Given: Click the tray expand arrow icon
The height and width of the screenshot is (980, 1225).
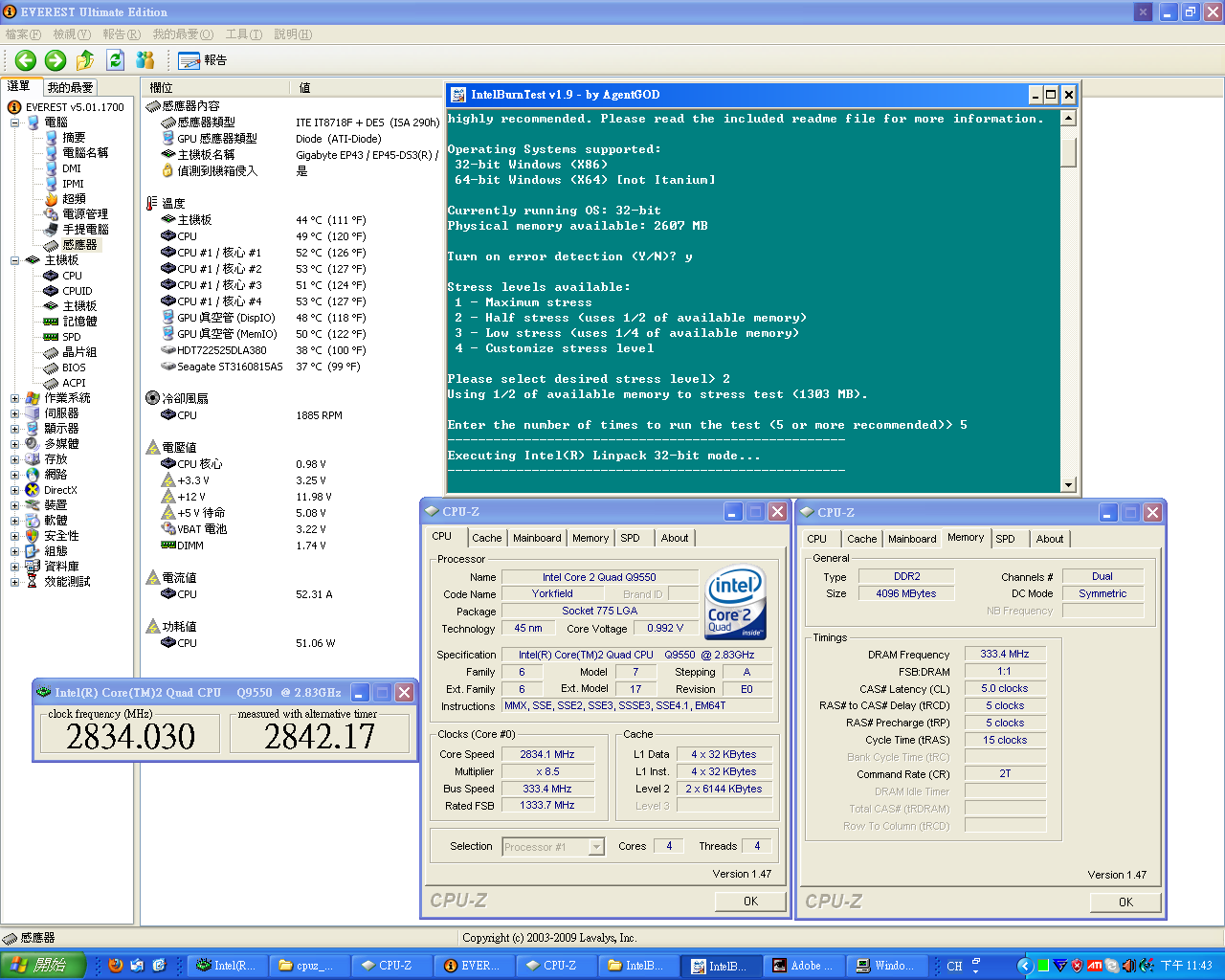Looking at the screenshot, I should [1025, 966].
